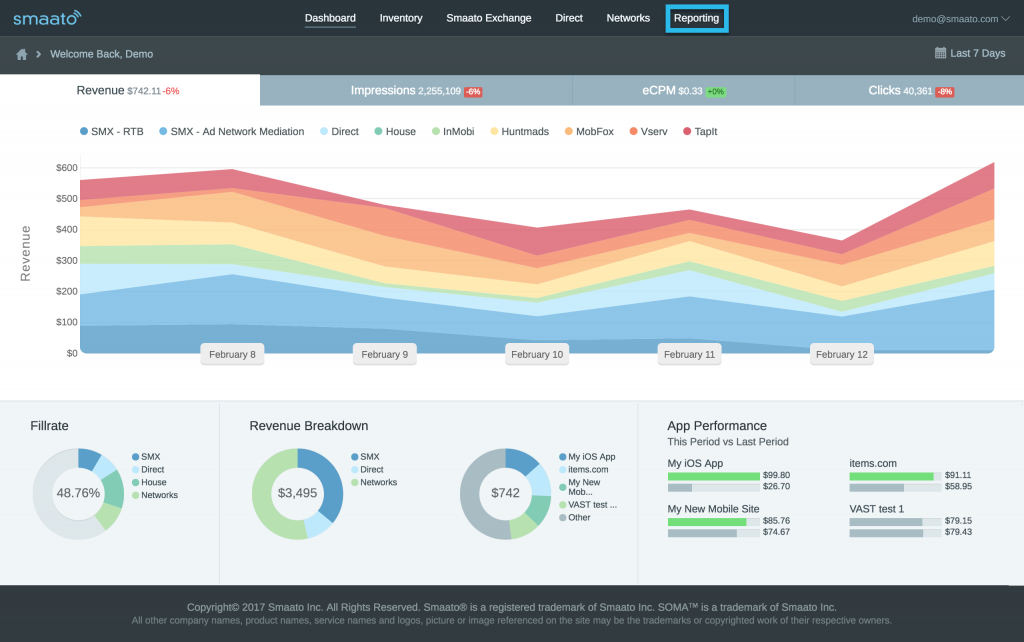
Task: Toggle the InMobi series
Action: [453, 131]
